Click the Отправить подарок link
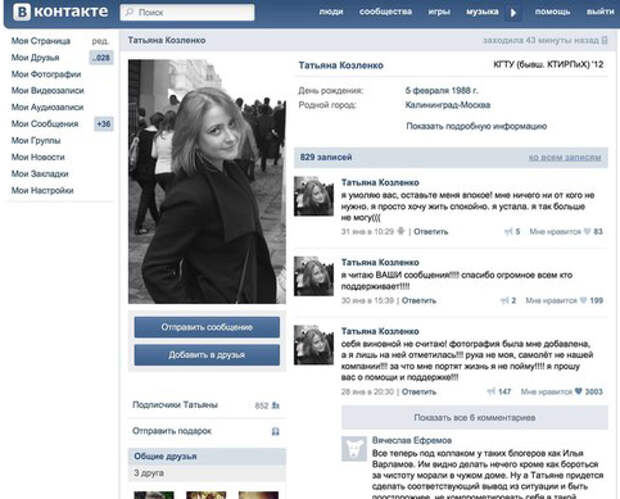The height and width of the screenshot is (499, 620). 172,431
